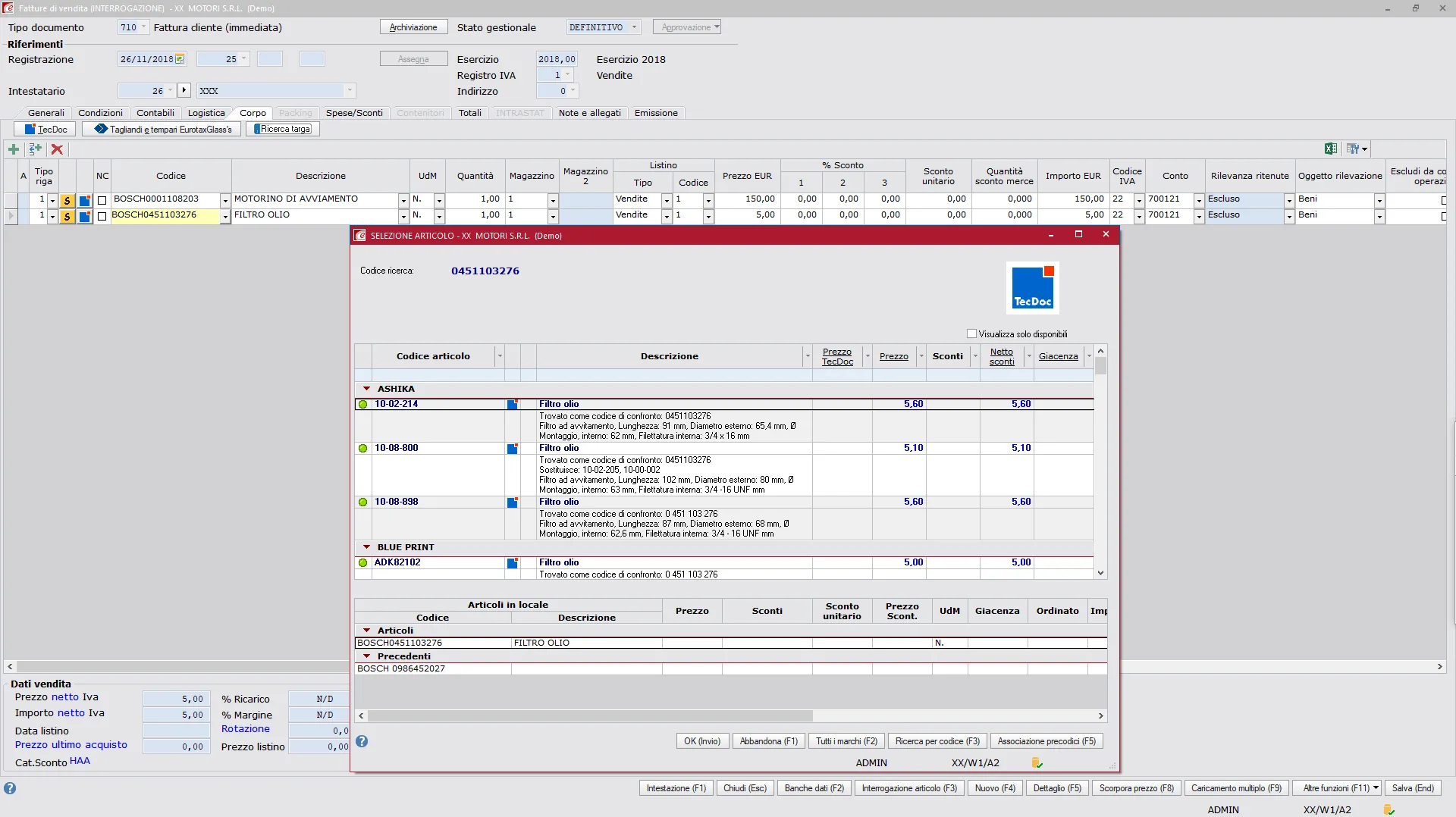Click the red X delete-row icon
The width and height of the screenshot is (1456, 817).
click(57, 149)
